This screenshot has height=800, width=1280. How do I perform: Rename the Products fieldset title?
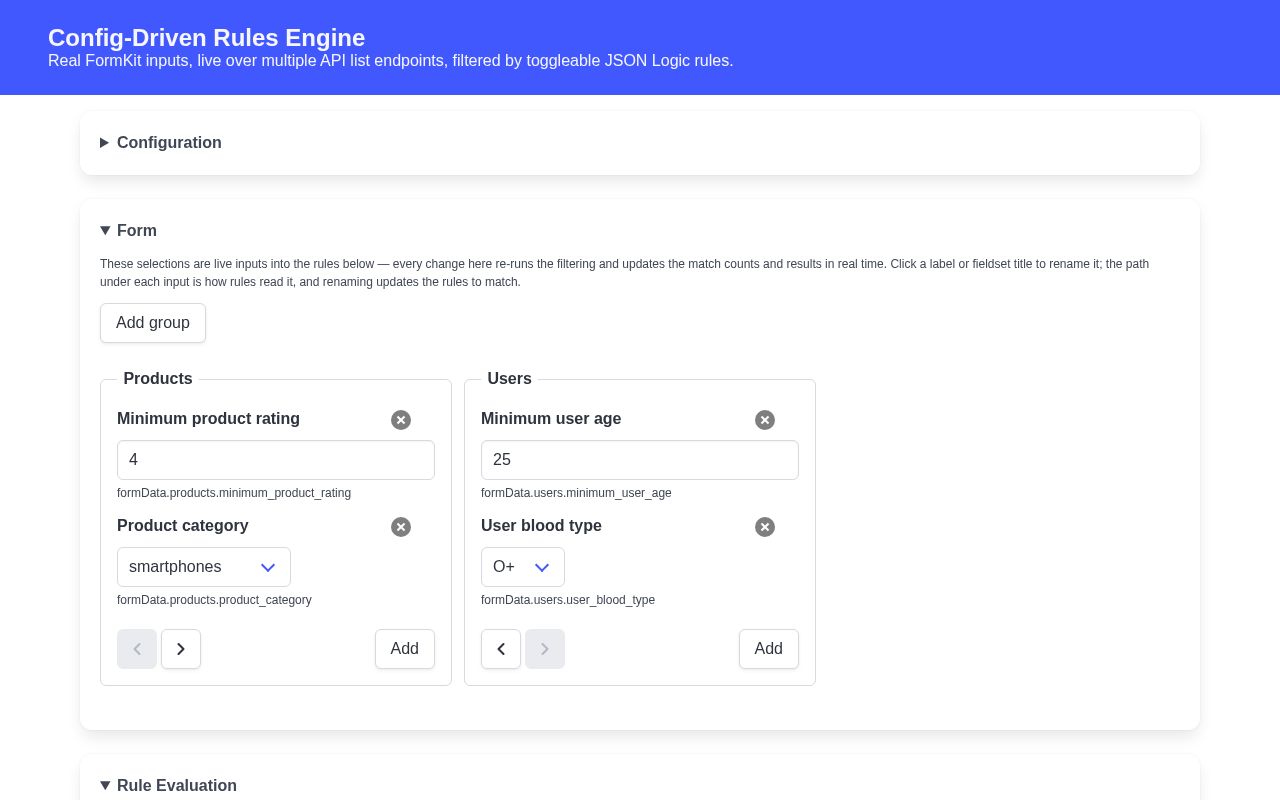click(x=158, y=379)
